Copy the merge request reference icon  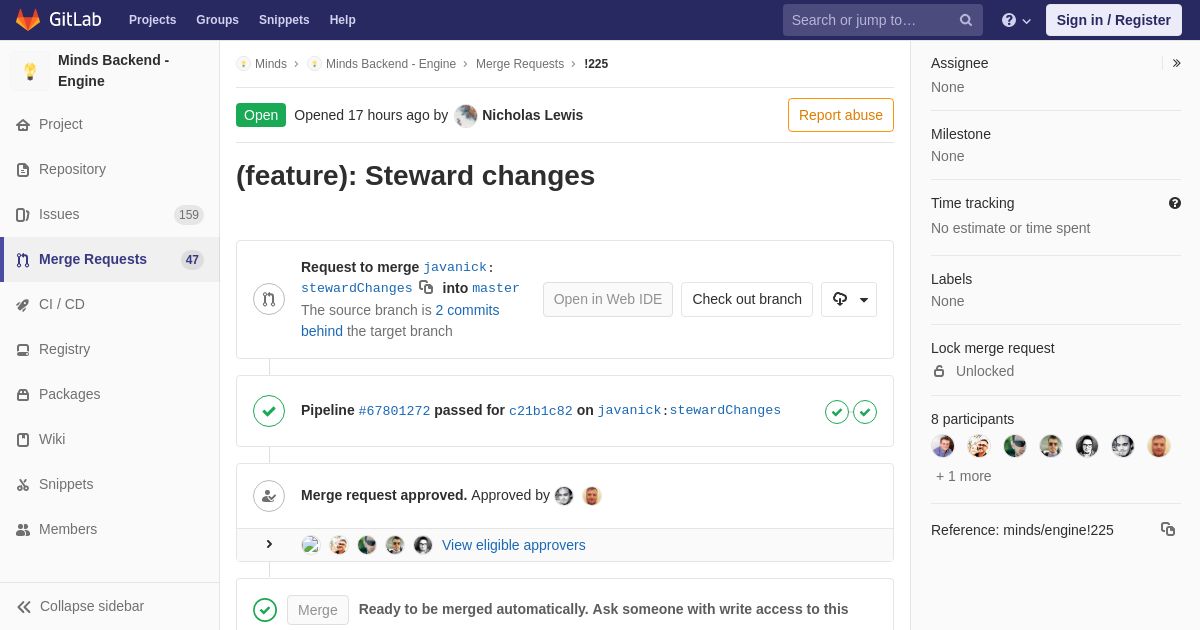pyautogui.click(x=1168, y=529)
